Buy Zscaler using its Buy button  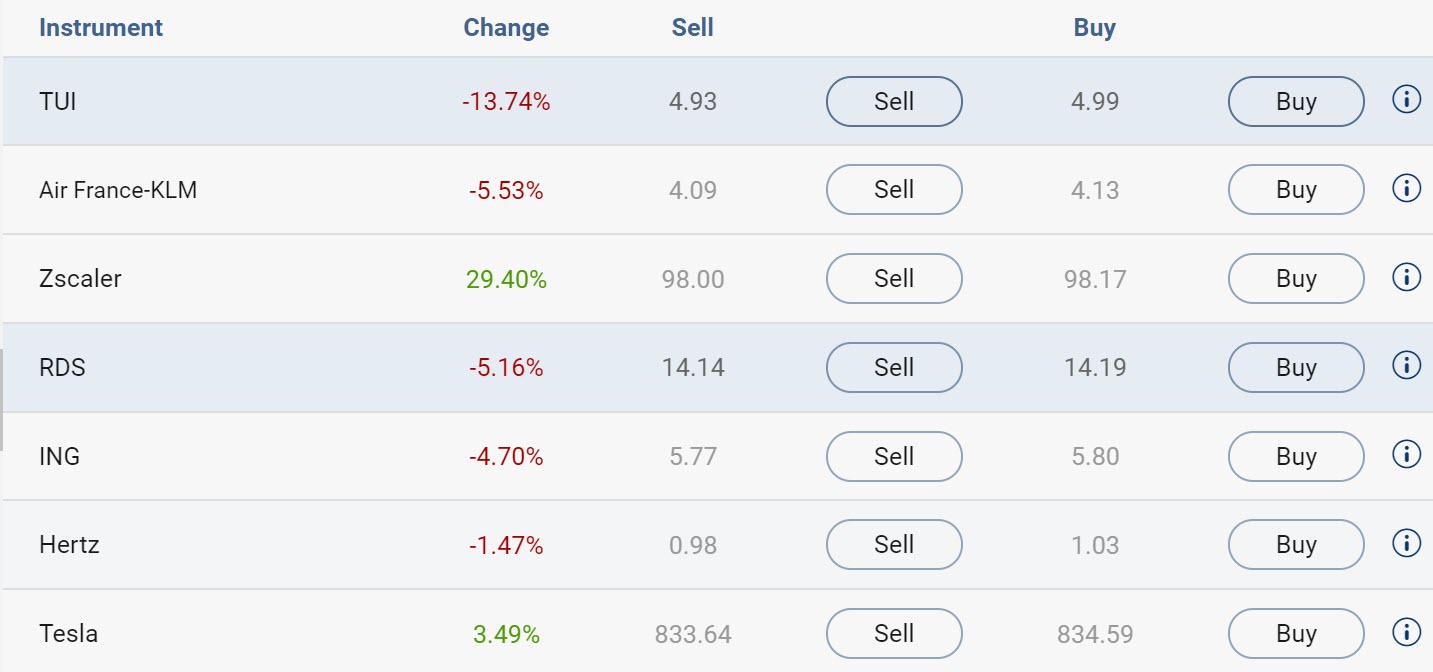coord(1295,278)
